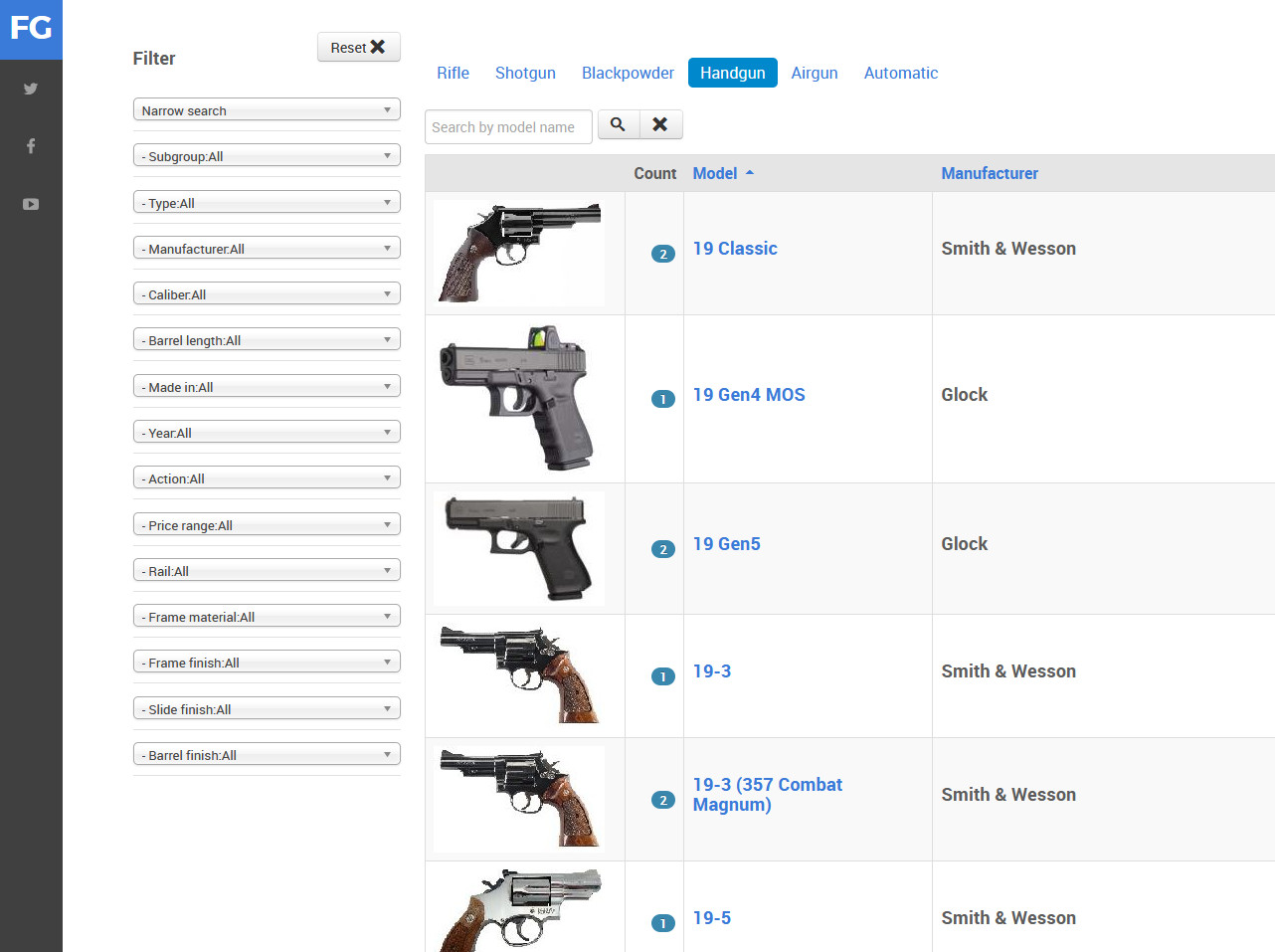
Task: Click the 19-5 revolver thumbnail
Action: click(519, 910)
